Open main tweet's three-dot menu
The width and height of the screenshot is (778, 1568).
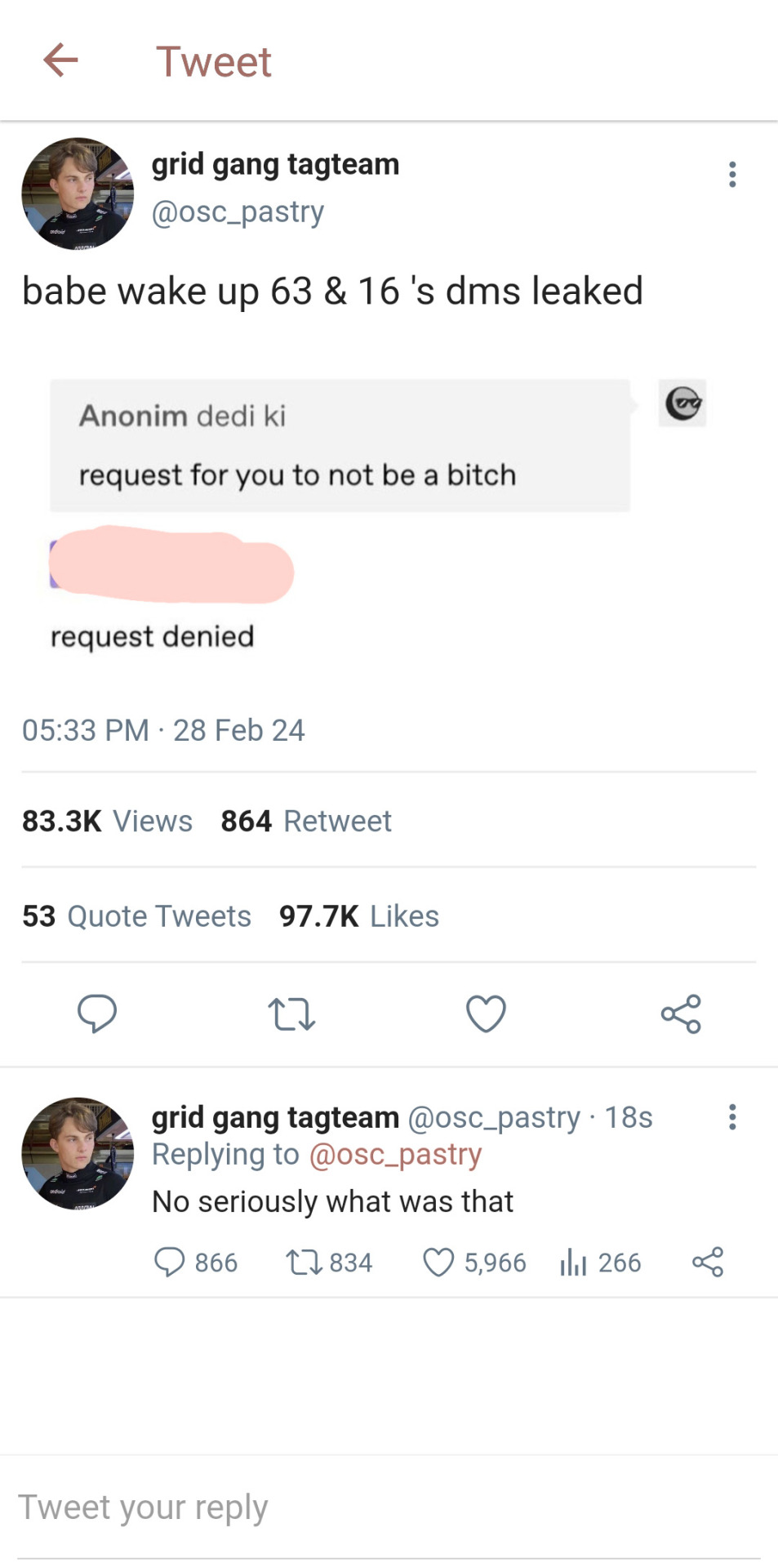[732, 174]
